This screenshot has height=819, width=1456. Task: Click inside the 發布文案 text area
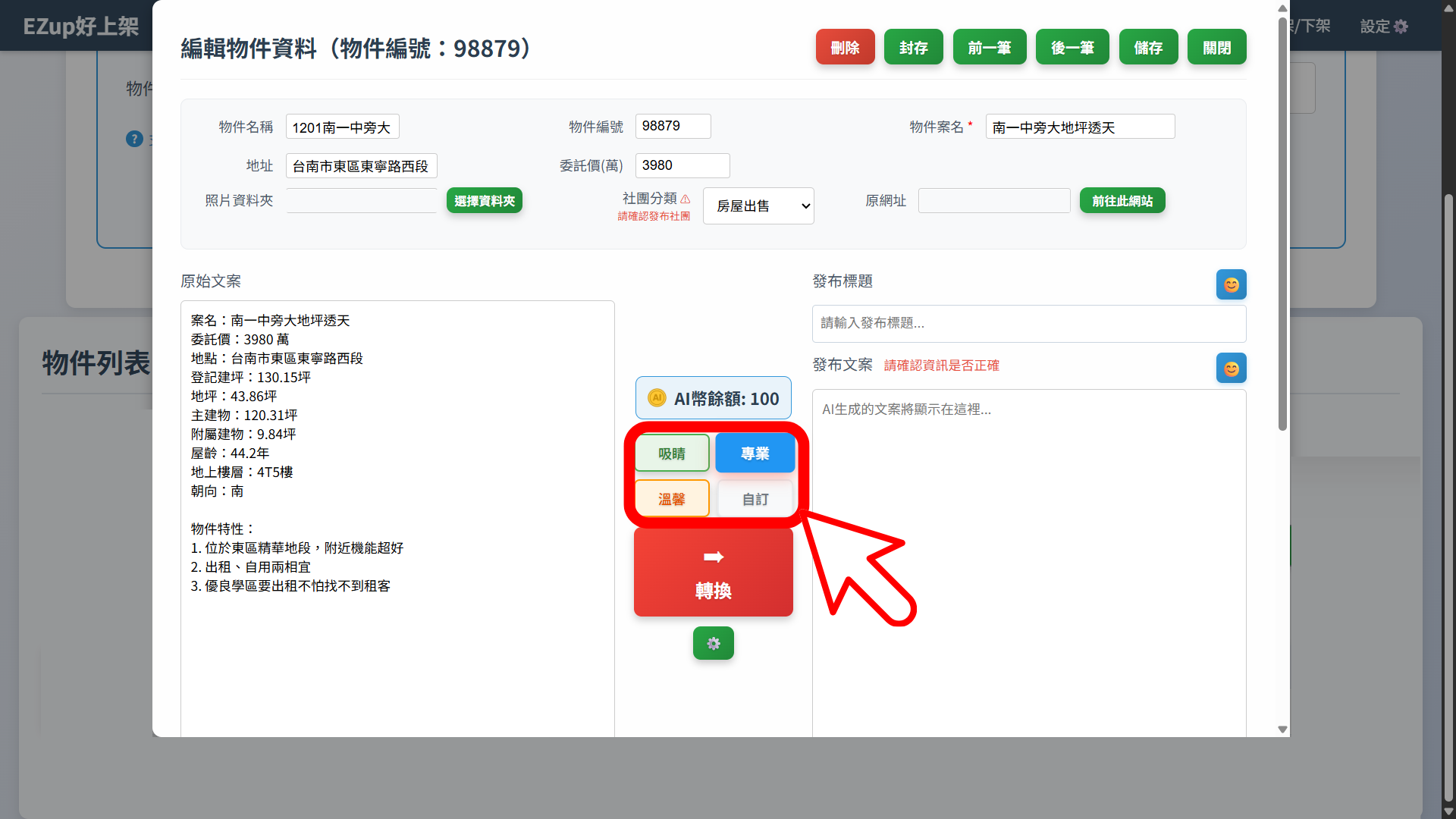(1029, 563)
